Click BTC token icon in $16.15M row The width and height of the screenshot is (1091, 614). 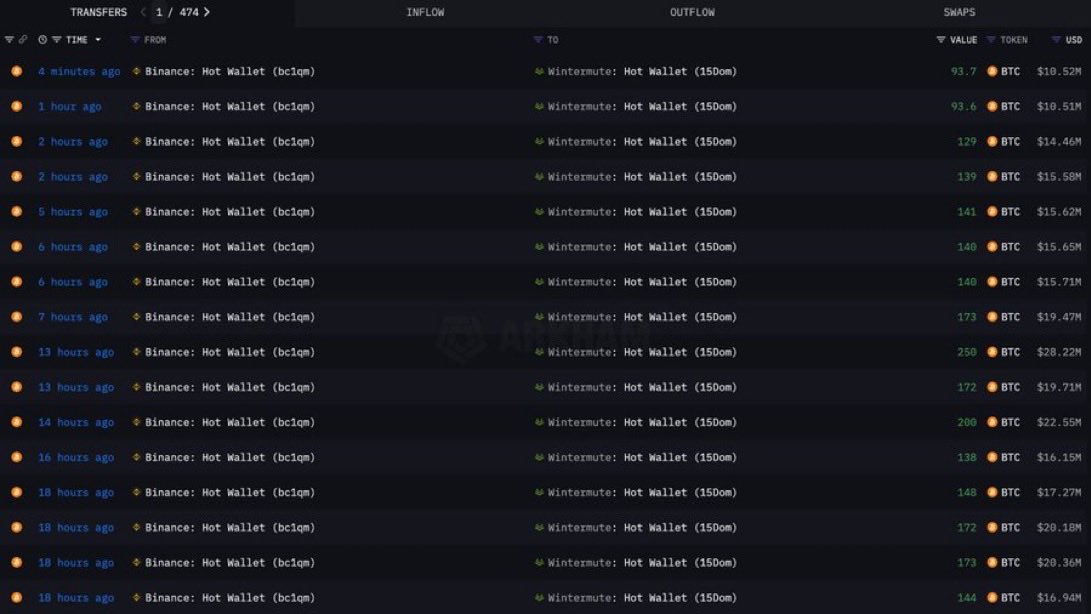click(x=992, y=457)
